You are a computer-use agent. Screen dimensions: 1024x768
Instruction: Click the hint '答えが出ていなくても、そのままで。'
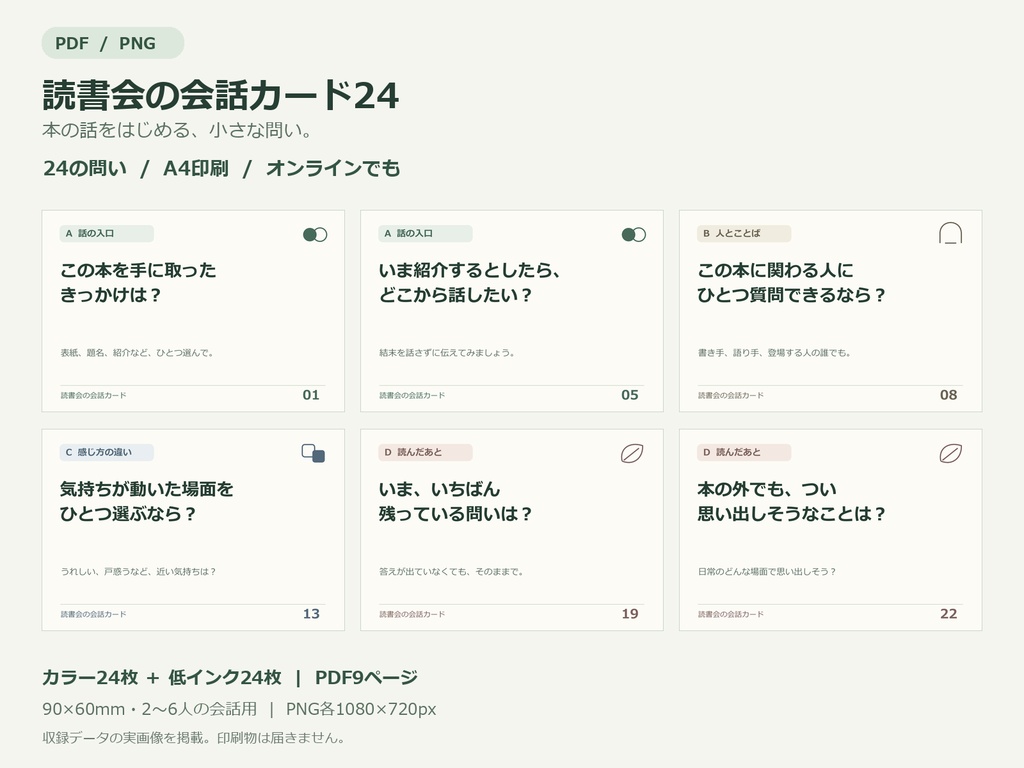[452, 571]
